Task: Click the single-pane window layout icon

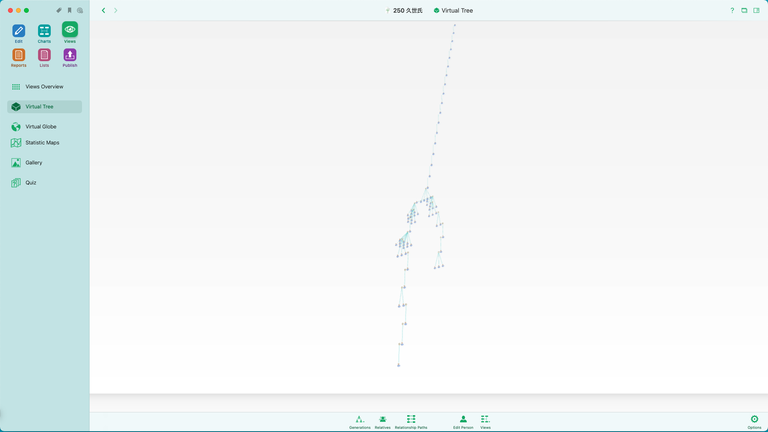Action: click(x=744, y=10)
